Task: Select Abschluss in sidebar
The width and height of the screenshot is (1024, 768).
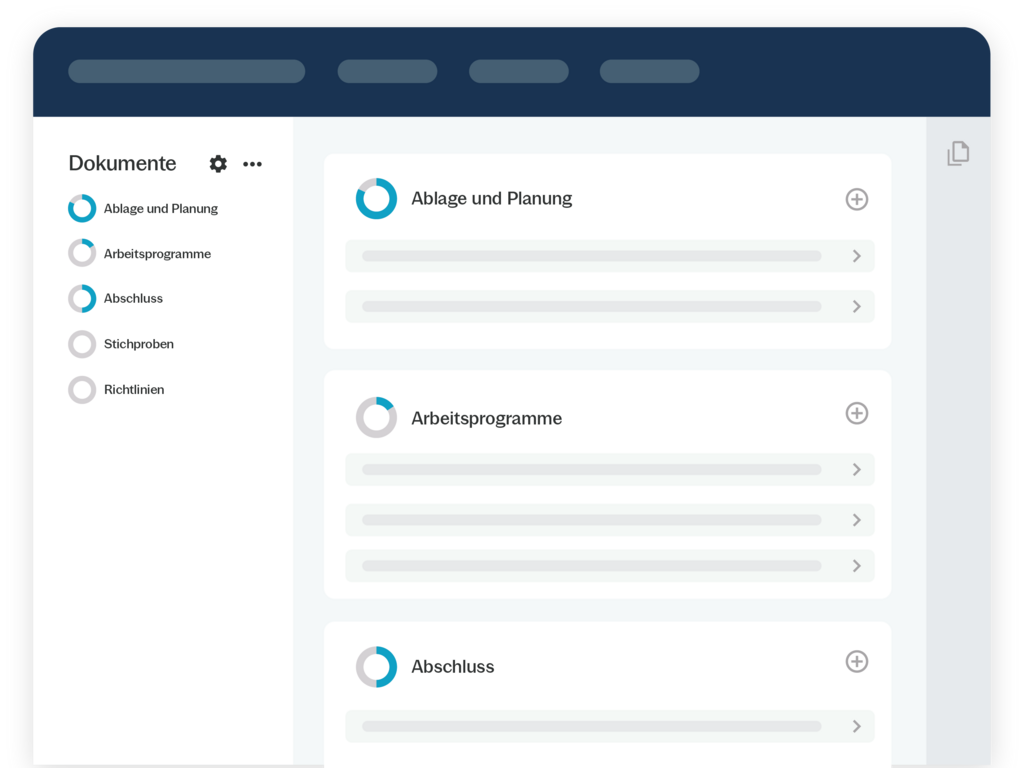Action: click(133, 298)
